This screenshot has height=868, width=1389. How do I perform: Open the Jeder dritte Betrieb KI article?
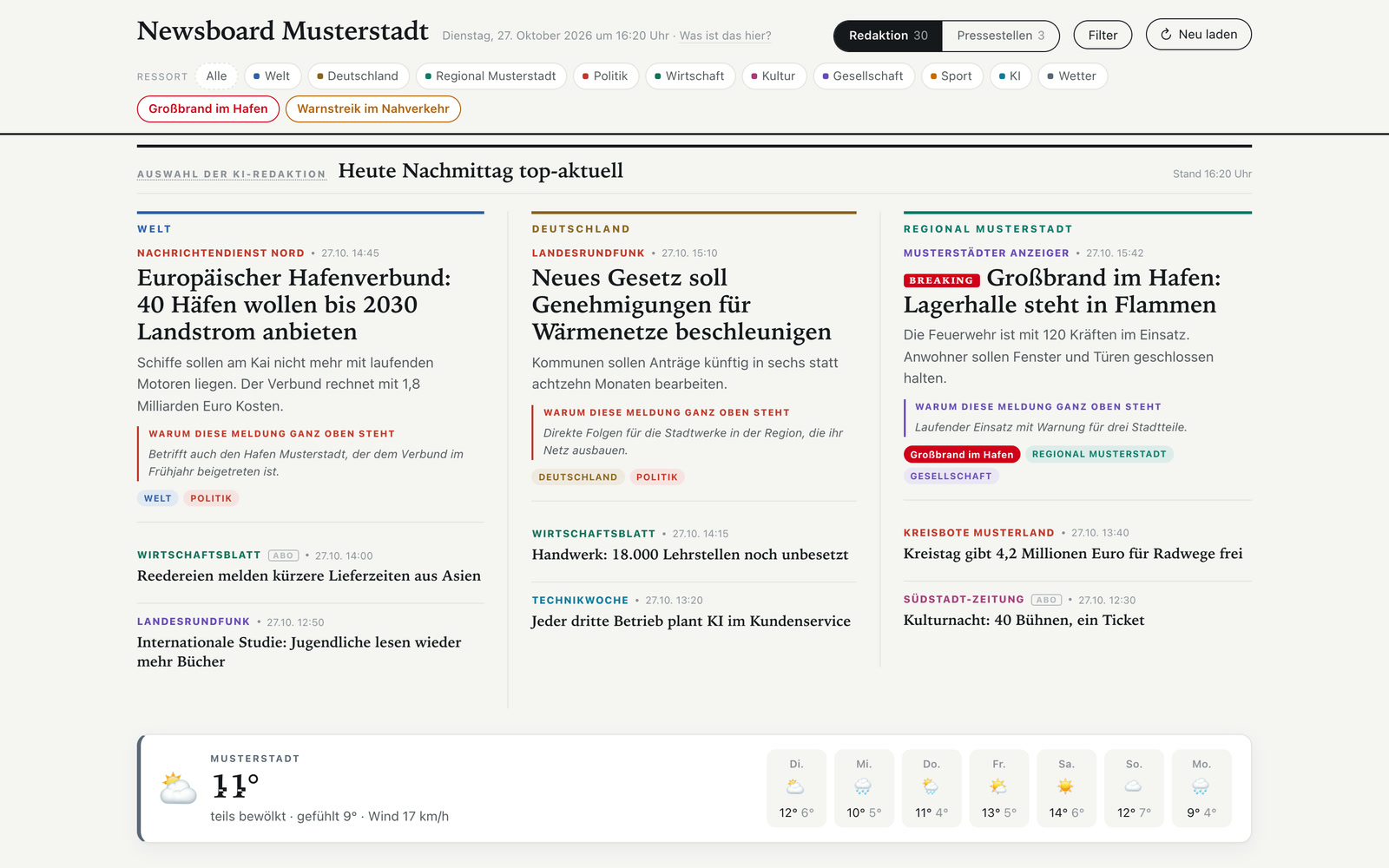click(691, 621)
